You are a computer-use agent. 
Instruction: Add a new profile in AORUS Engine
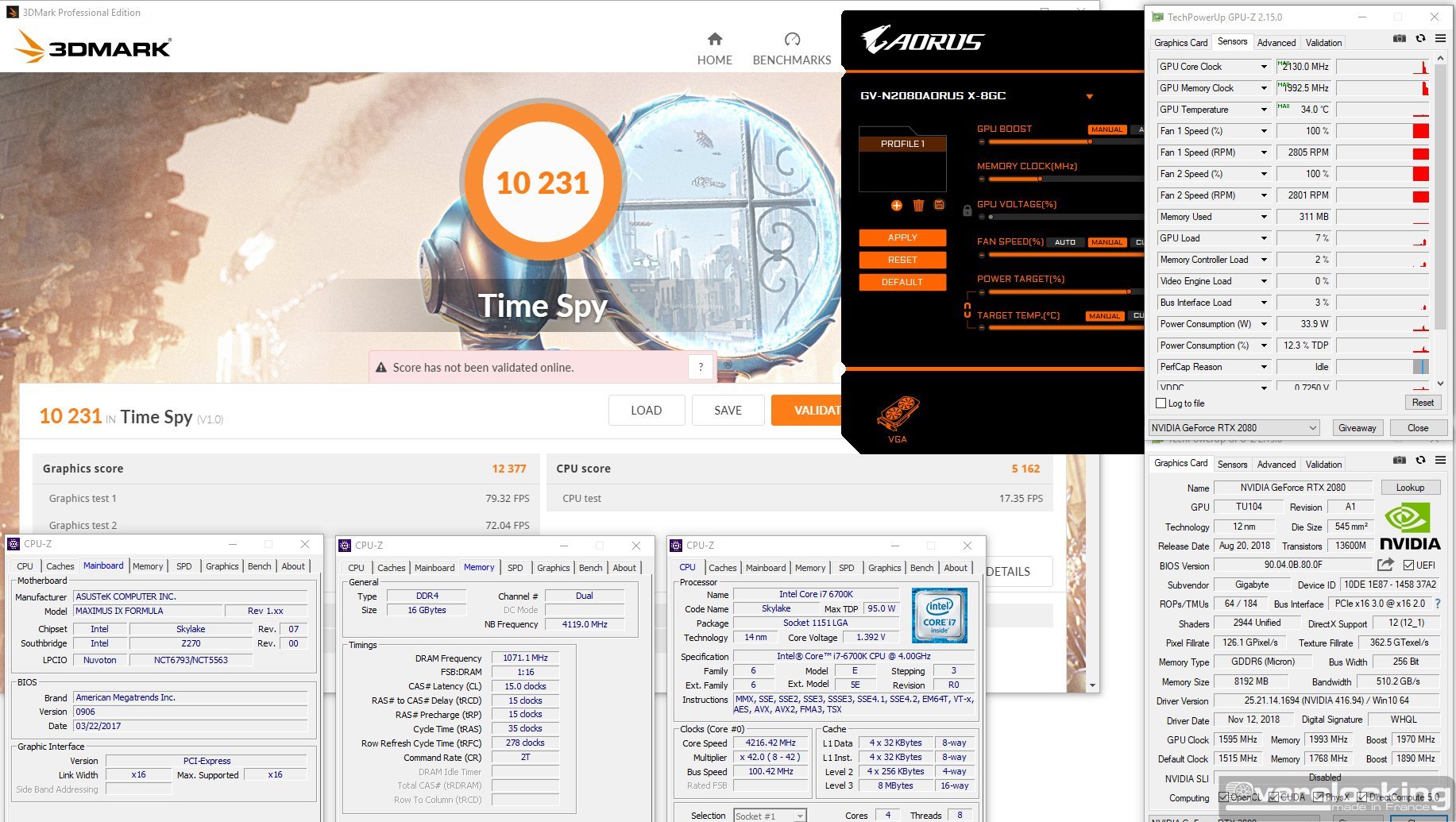coord(897,206)
